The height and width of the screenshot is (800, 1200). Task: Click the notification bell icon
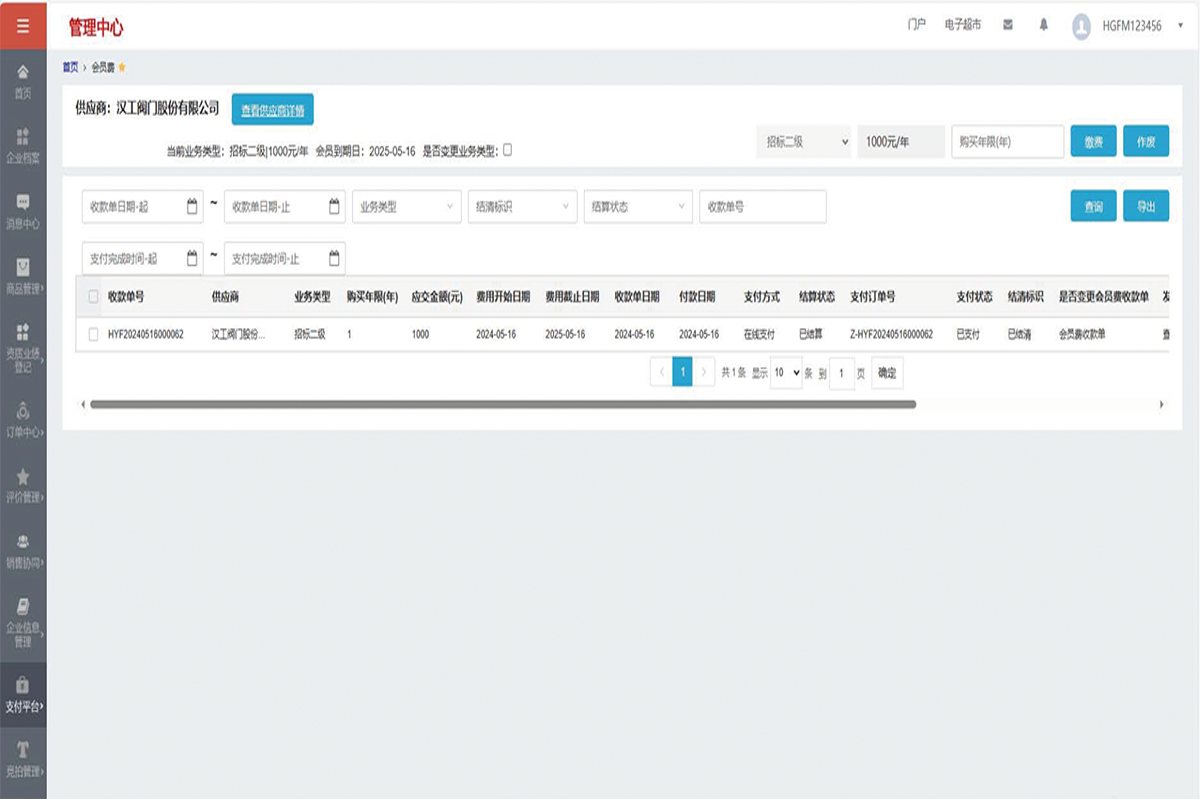[x=1043, y=25]
